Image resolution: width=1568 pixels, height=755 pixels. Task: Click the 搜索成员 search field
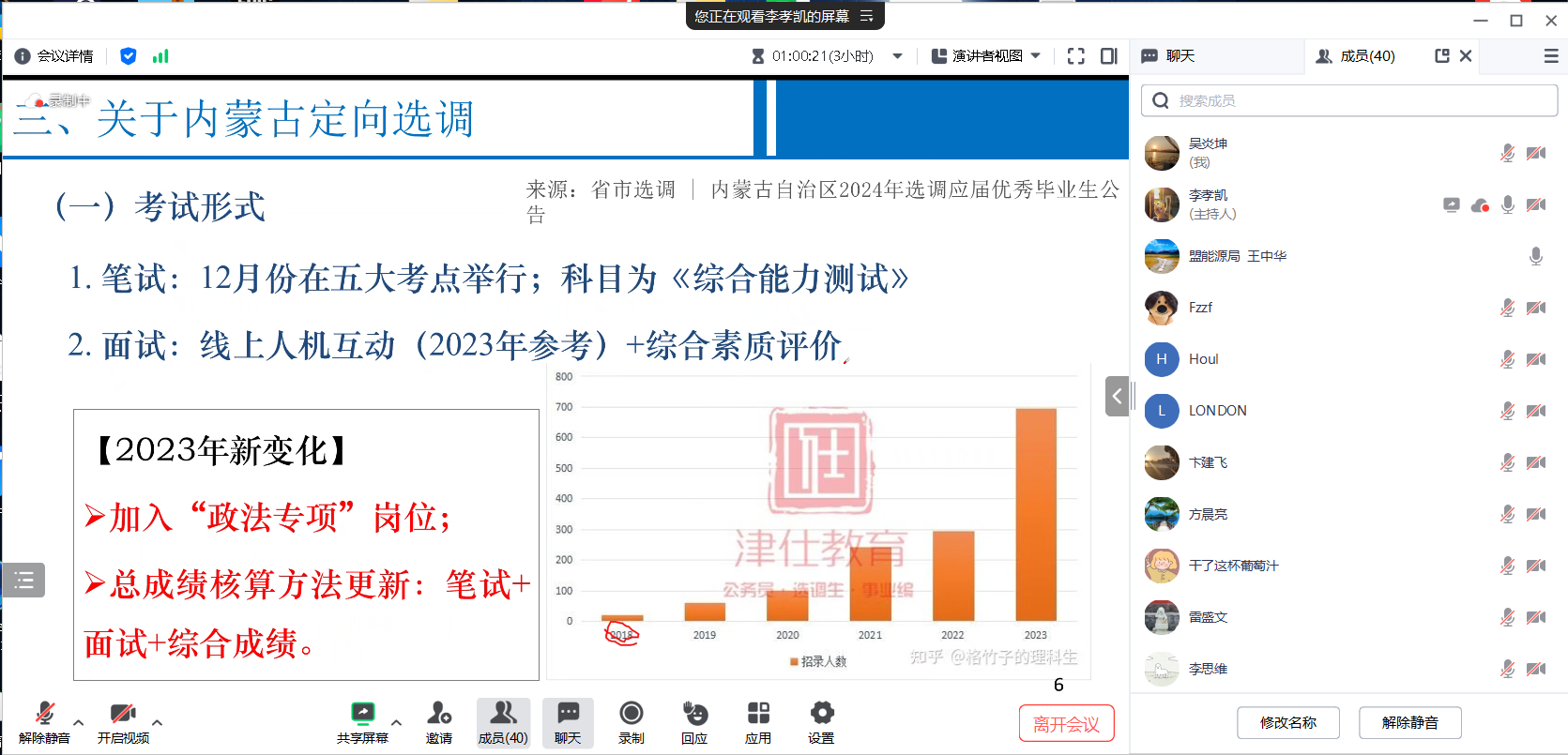pyautogui.click(x=1349, y=100)
